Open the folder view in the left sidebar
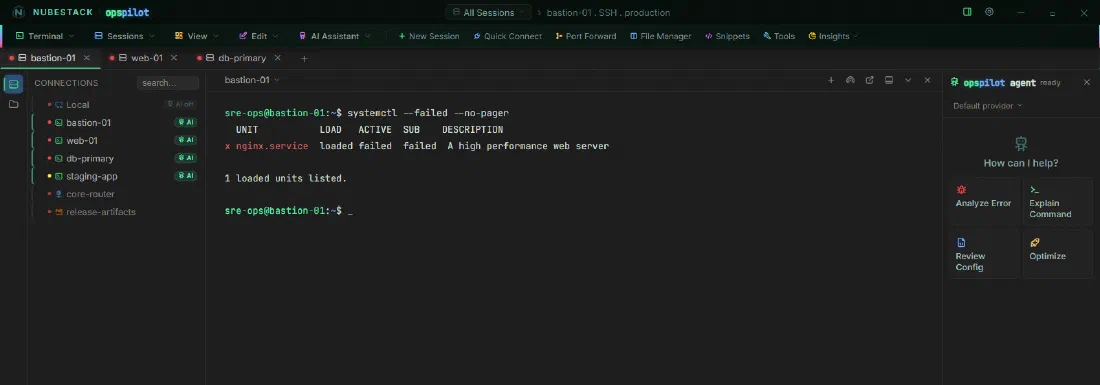This screenshot has height=385, width=1100. pos(13,104)
